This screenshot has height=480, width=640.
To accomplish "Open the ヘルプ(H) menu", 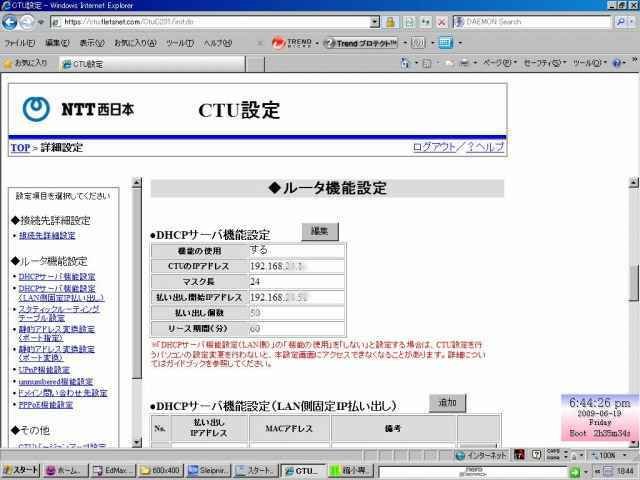I will [218, 43].
